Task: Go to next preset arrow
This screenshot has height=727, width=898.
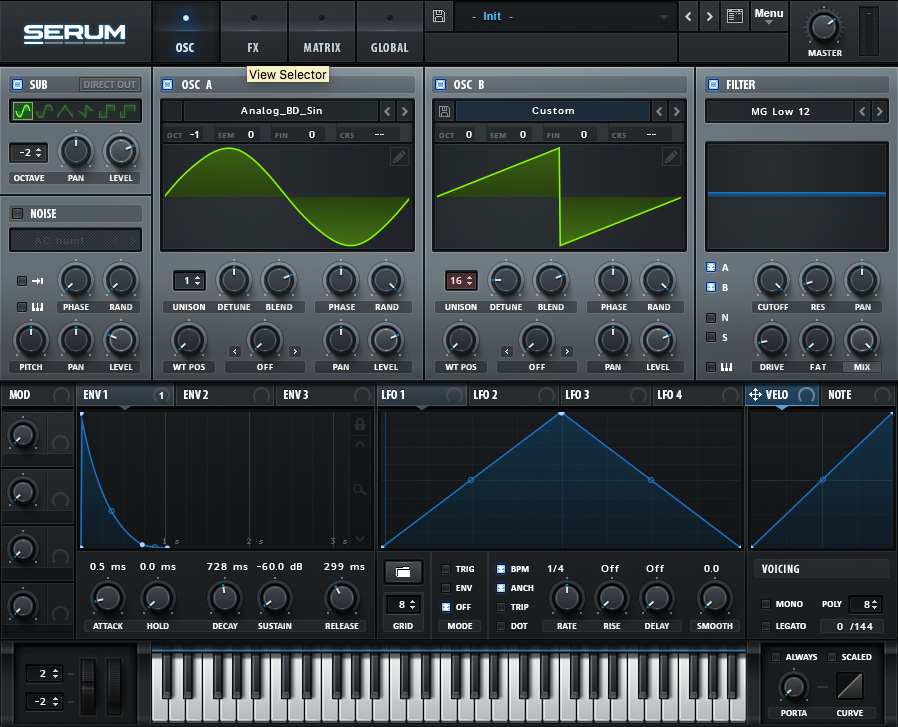Action: [x=710, y=17]
